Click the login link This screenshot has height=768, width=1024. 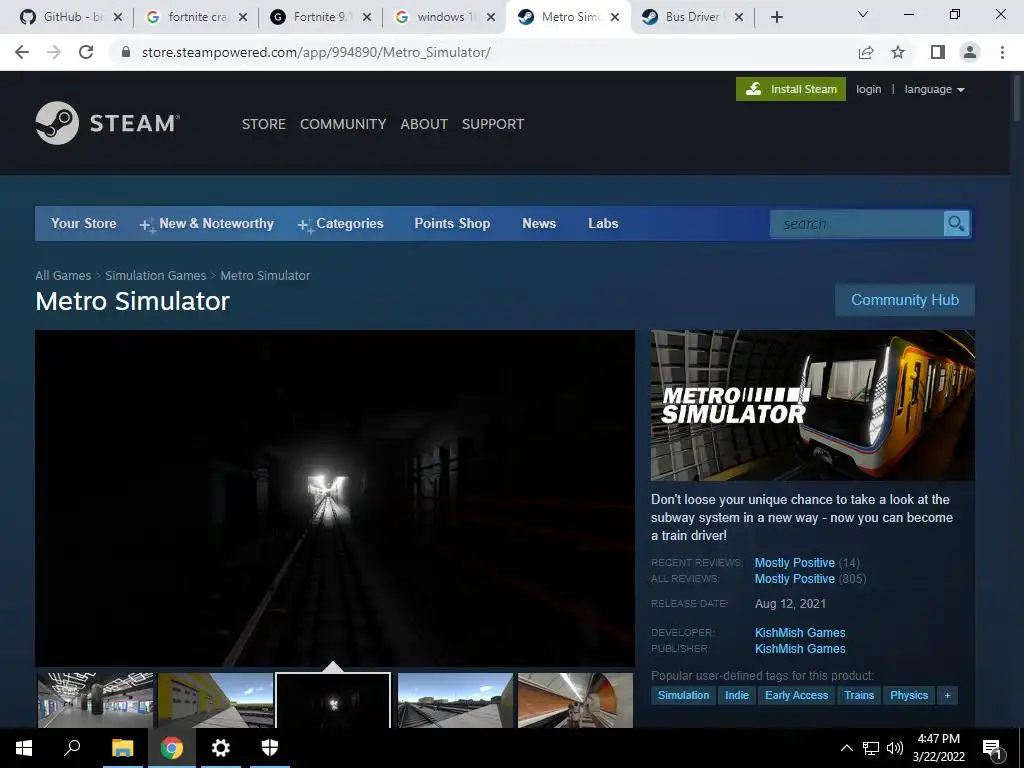[869, 89]
